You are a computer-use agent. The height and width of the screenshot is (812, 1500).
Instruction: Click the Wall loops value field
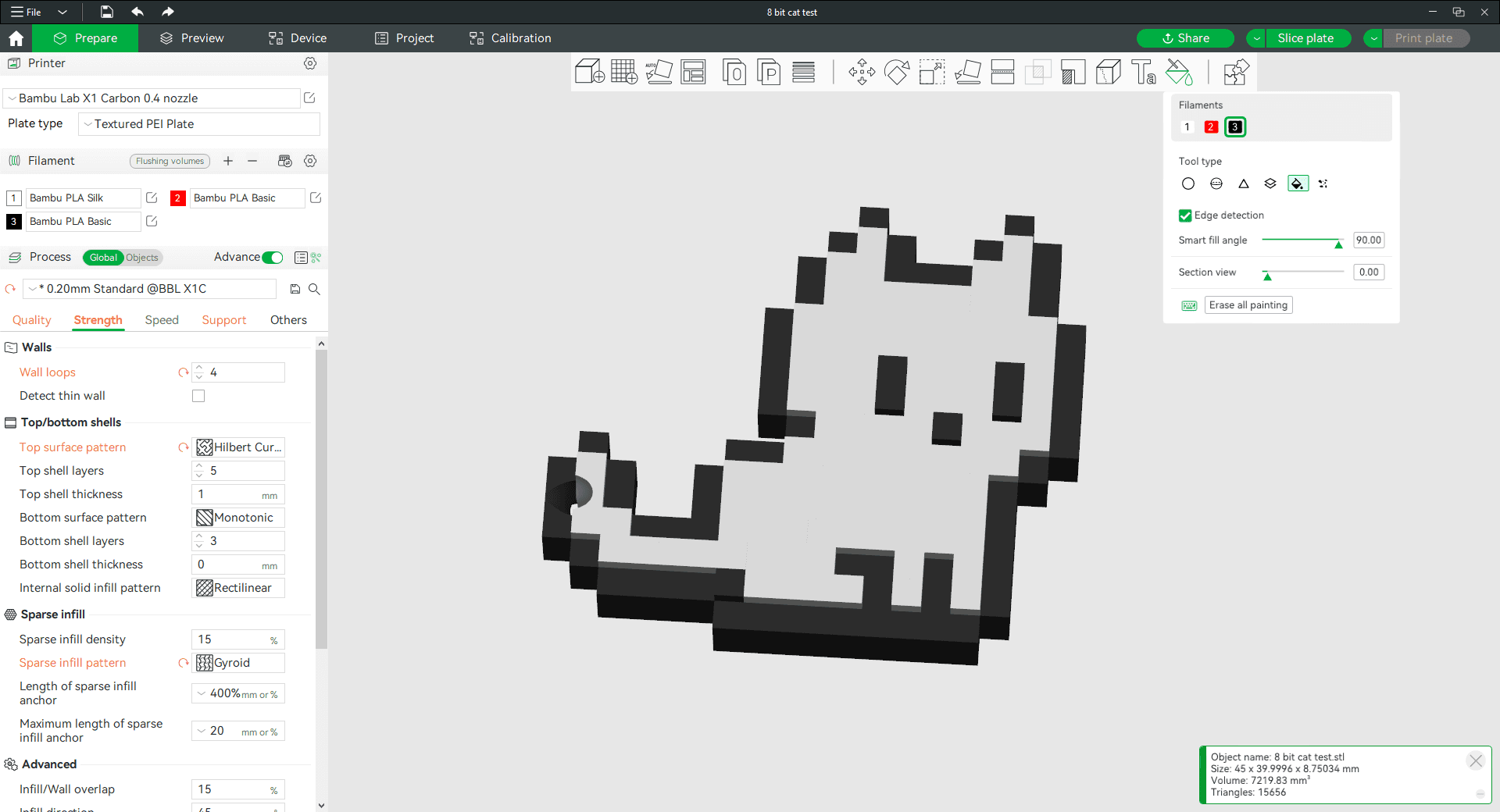tap(238, 372)
